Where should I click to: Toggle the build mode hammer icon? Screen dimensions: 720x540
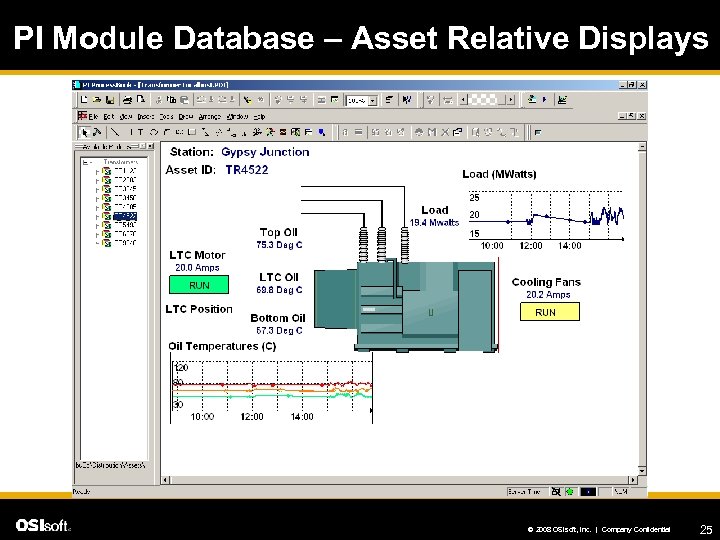tap(97, 132)
